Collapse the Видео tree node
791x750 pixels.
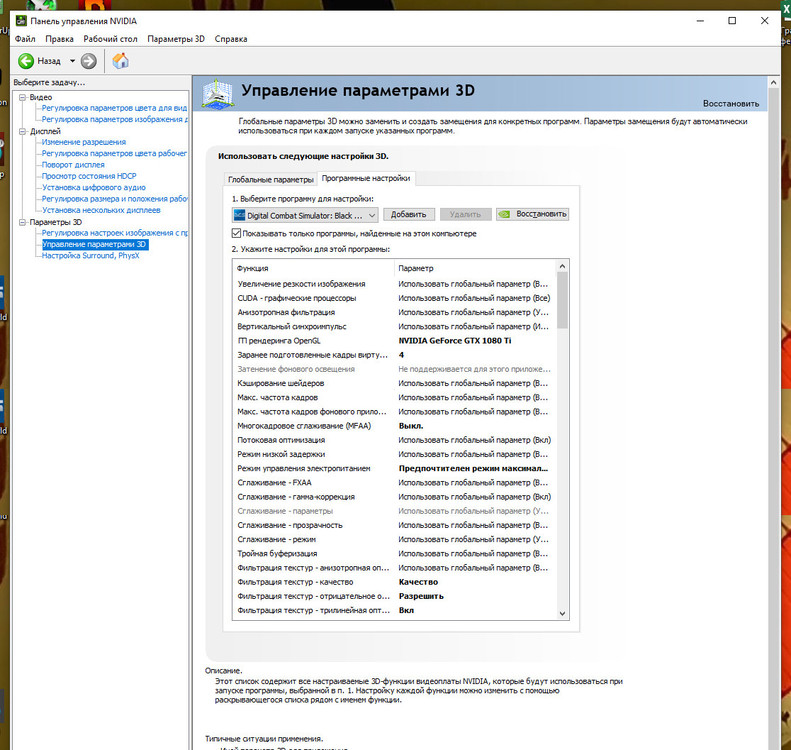tap(22, 97)
